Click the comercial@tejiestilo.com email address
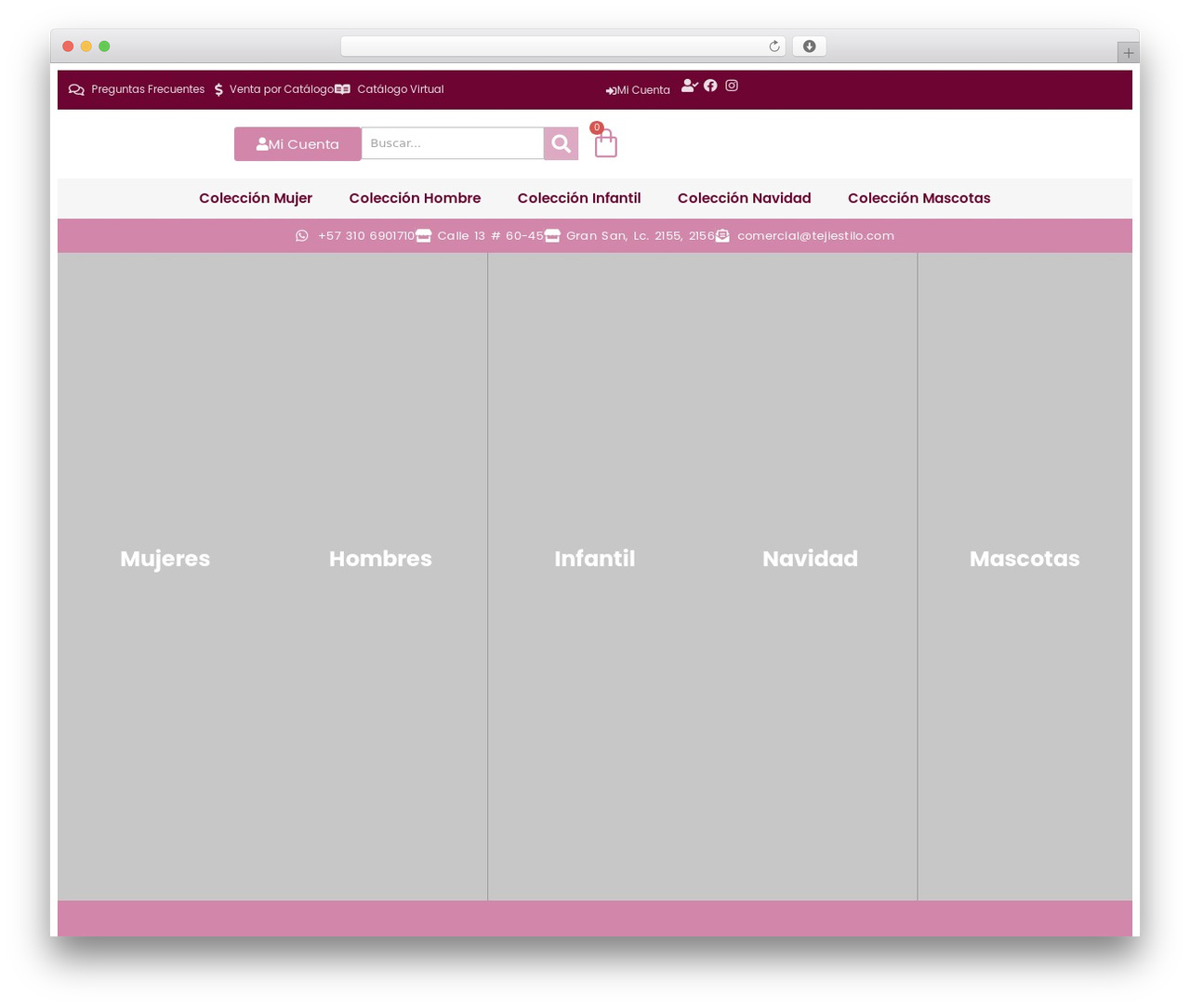Image resolution: width=1190 pixels, height=1008 pixels. (815, 236)
